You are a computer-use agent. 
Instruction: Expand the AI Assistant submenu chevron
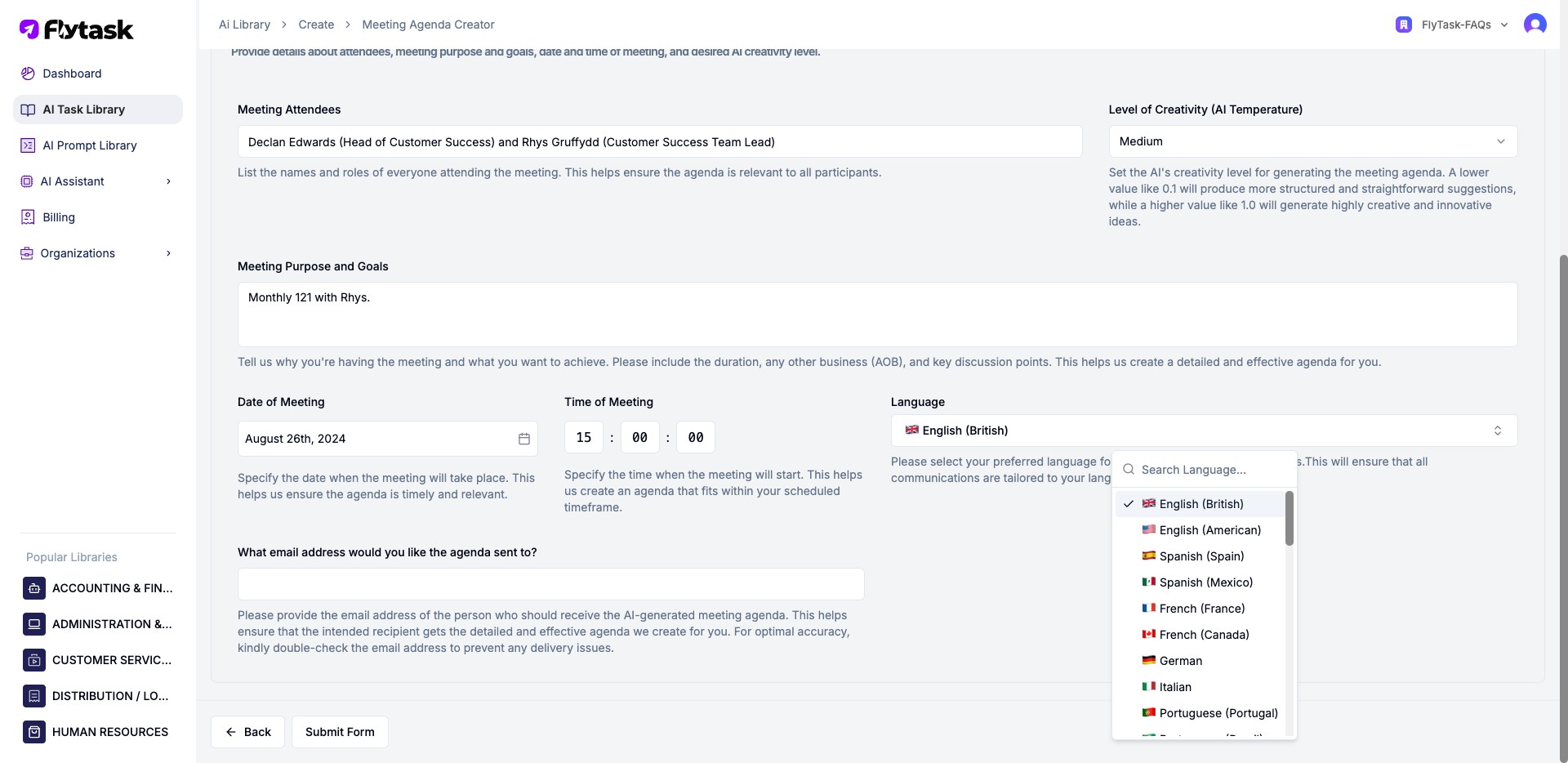point(169,181)
